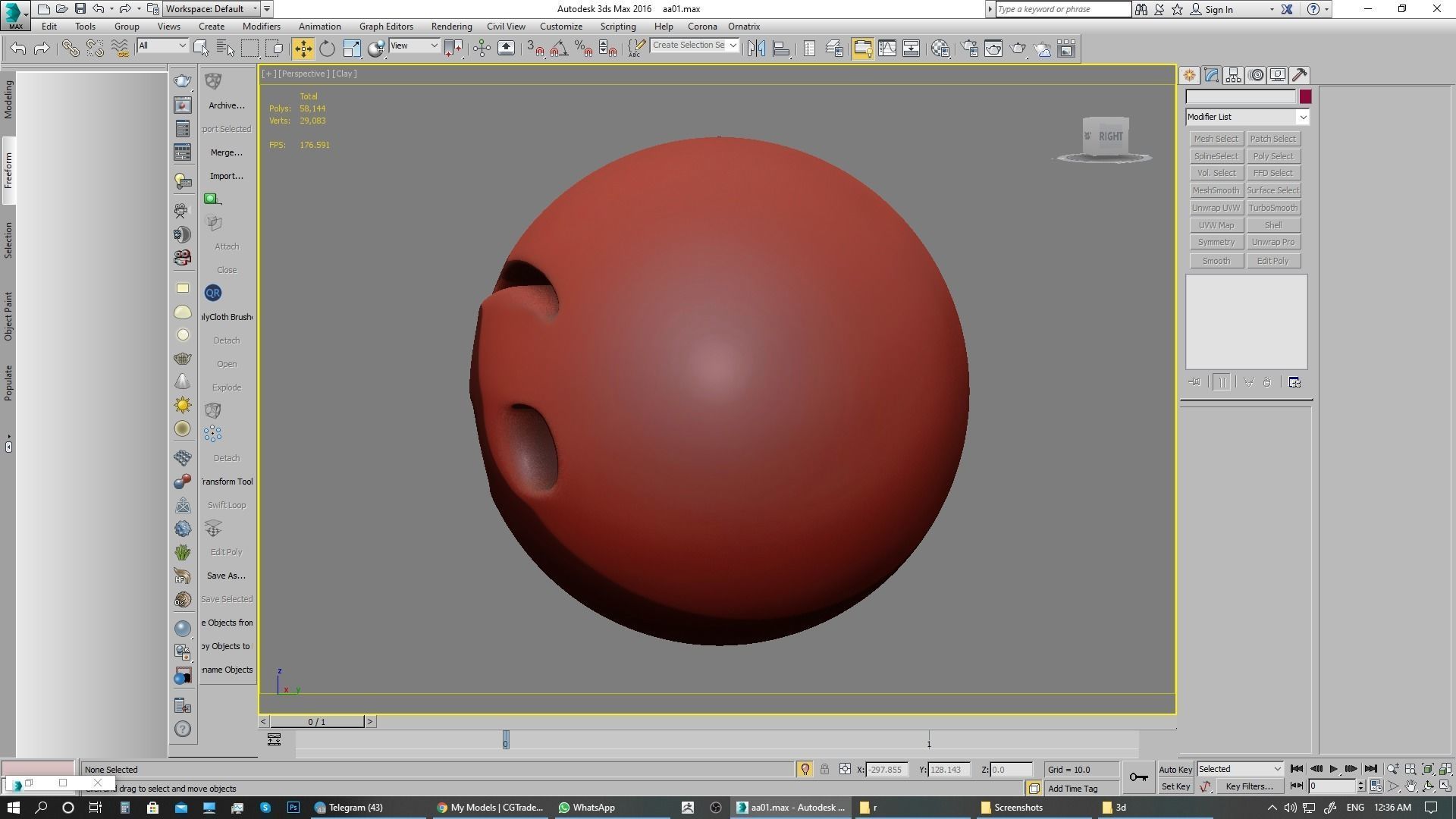1456x819 pixels.
Task: Toggle the ribbon layer explorer highlighted icon
Action: tap(862, 49)
